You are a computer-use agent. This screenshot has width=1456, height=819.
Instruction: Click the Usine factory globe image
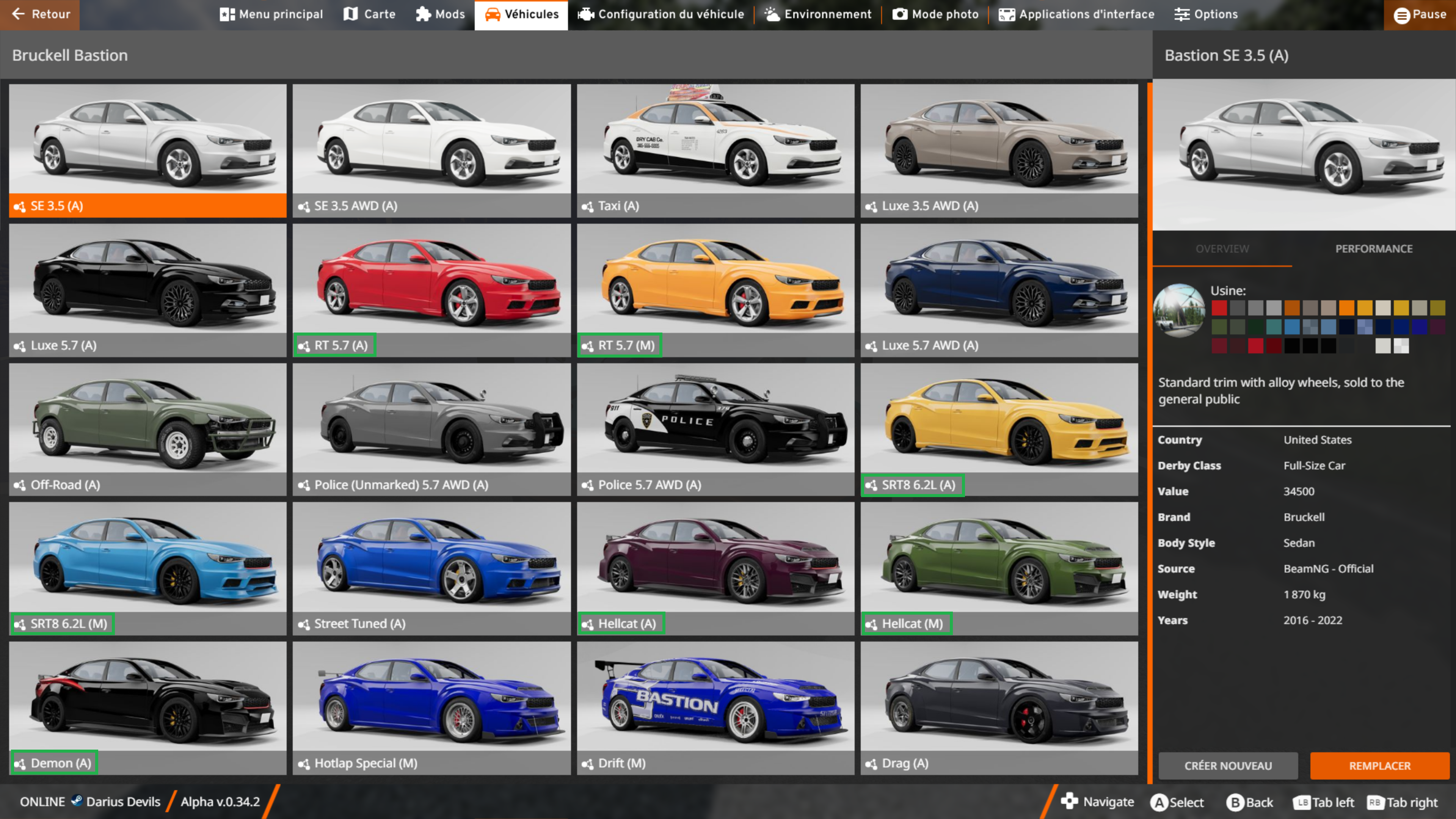pos(1179,310)
